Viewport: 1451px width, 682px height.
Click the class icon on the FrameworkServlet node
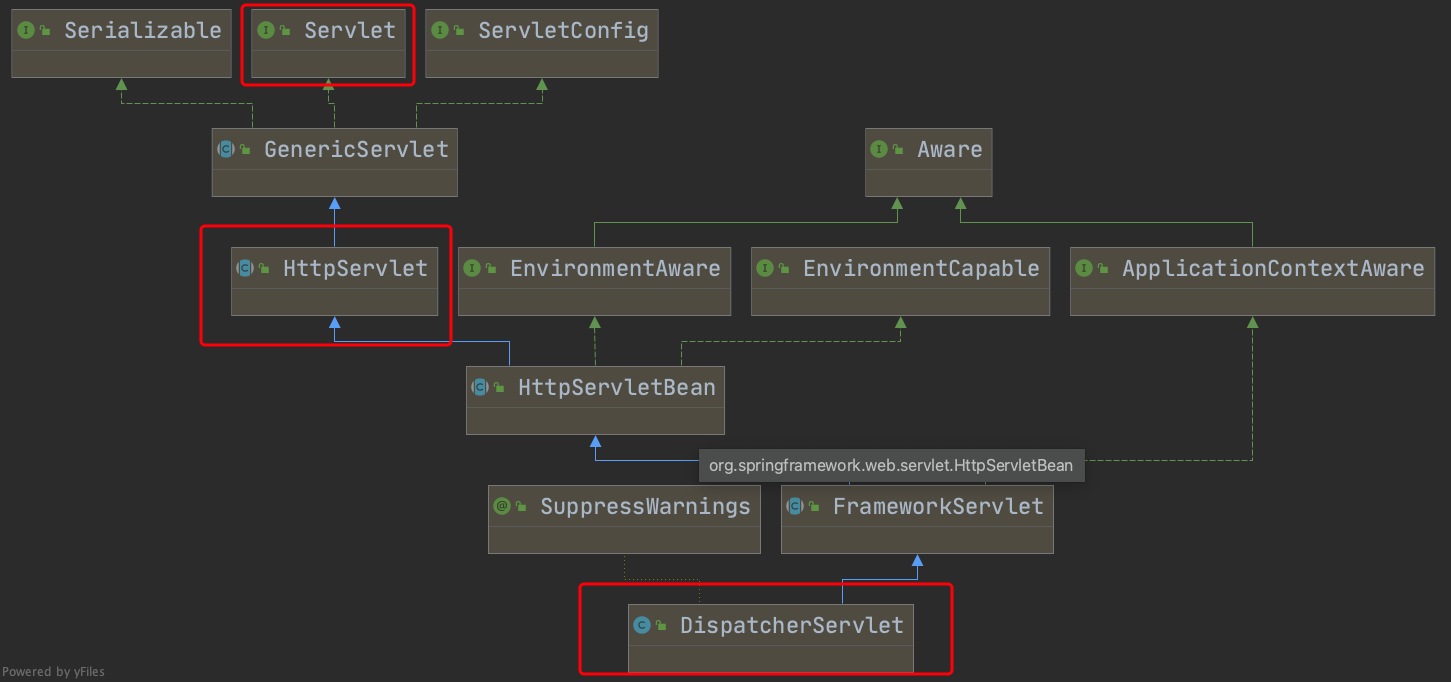(795, 506)
